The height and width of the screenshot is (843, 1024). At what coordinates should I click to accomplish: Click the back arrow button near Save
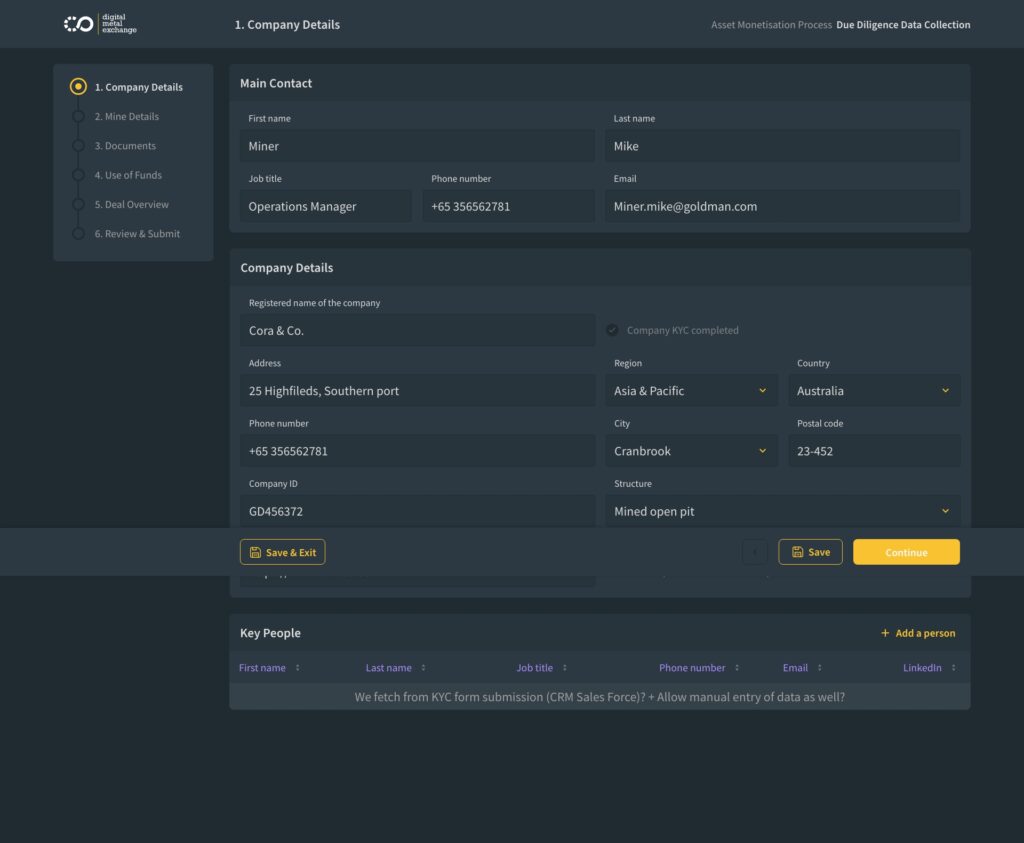point(755,552)
